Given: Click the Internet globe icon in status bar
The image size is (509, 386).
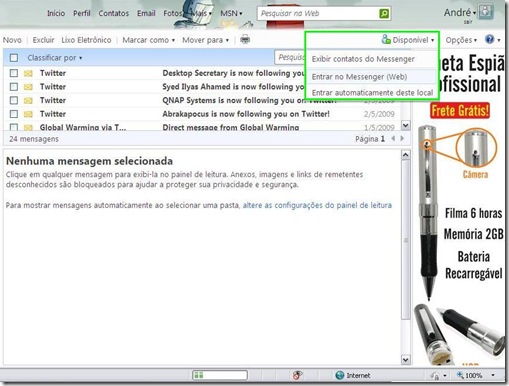Looking at the screenshot, I should click(x=340, y=375).
